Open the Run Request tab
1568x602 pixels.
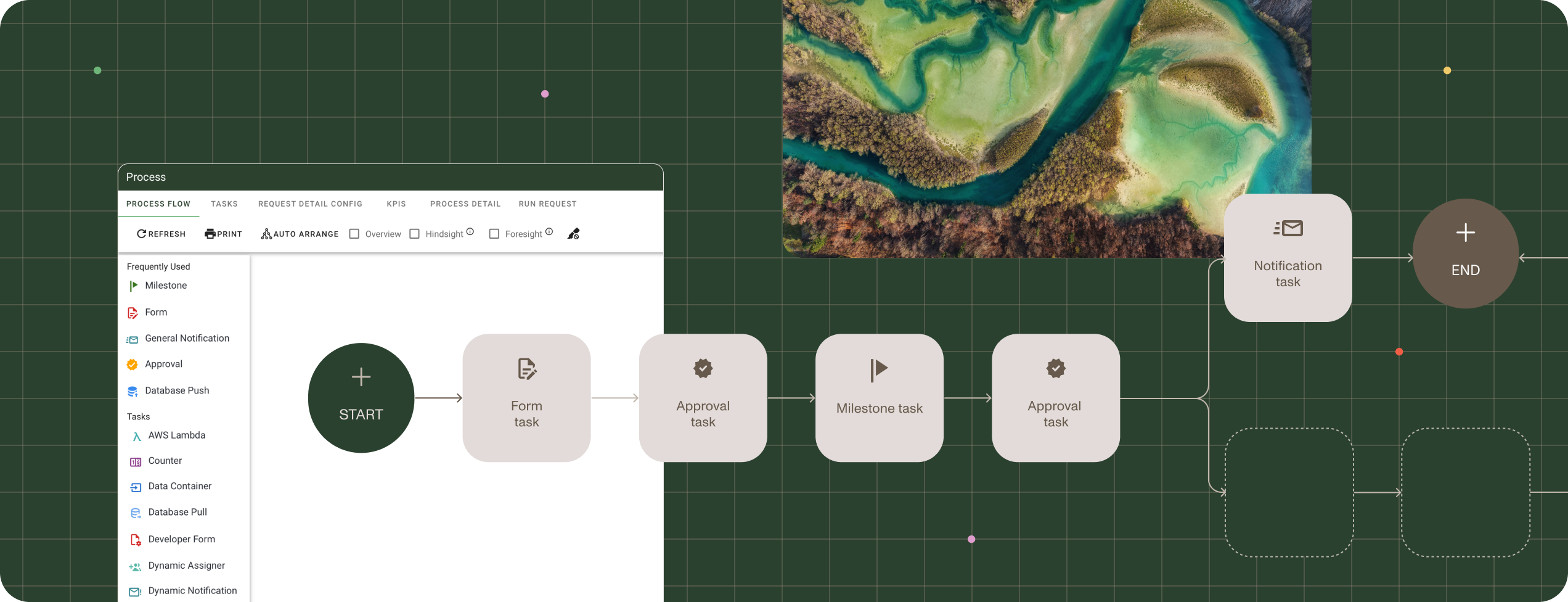coord(547,204)
